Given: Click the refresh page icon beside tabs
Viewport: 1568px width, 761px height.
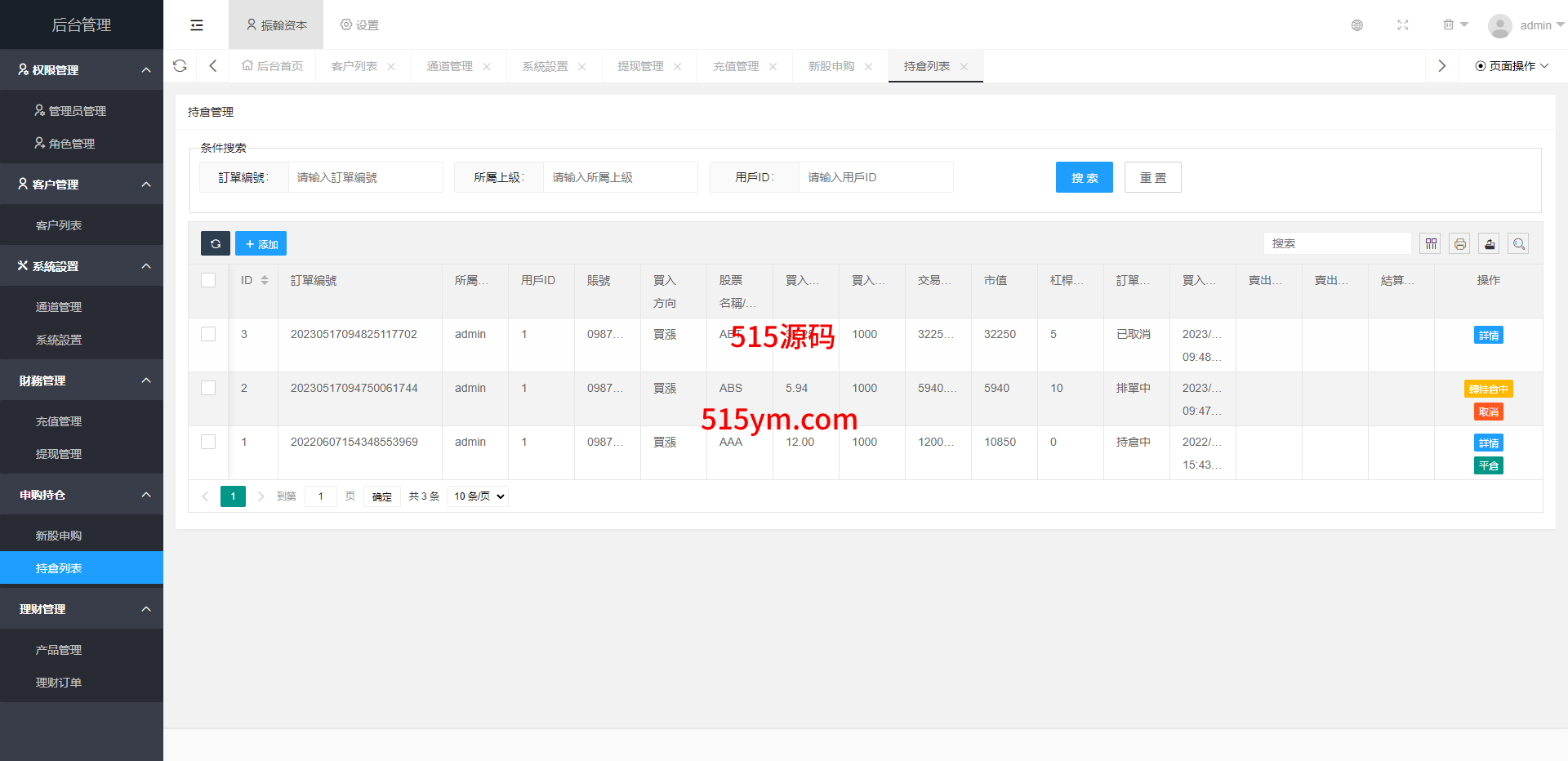Looking at the screenshot, I should (180, 66).
